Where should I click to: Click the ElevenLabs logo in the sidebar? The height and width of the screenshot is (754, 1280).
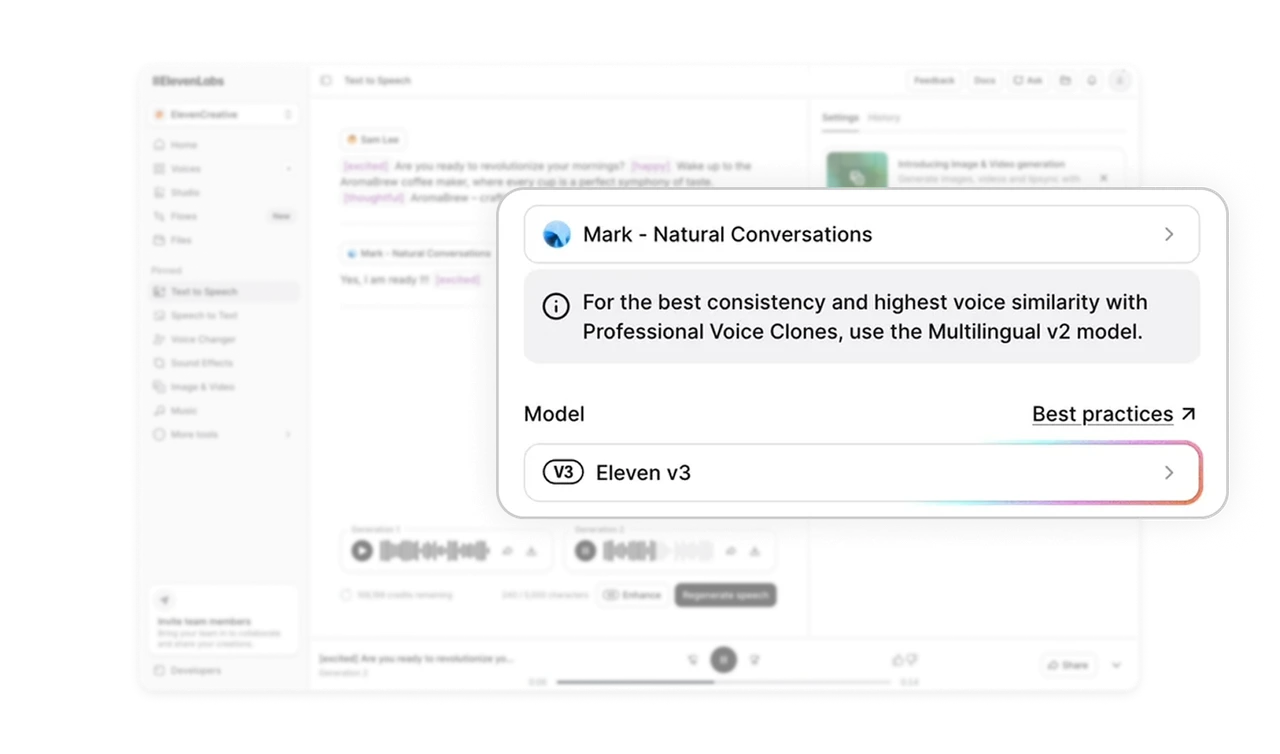click(x=188, y=81)
